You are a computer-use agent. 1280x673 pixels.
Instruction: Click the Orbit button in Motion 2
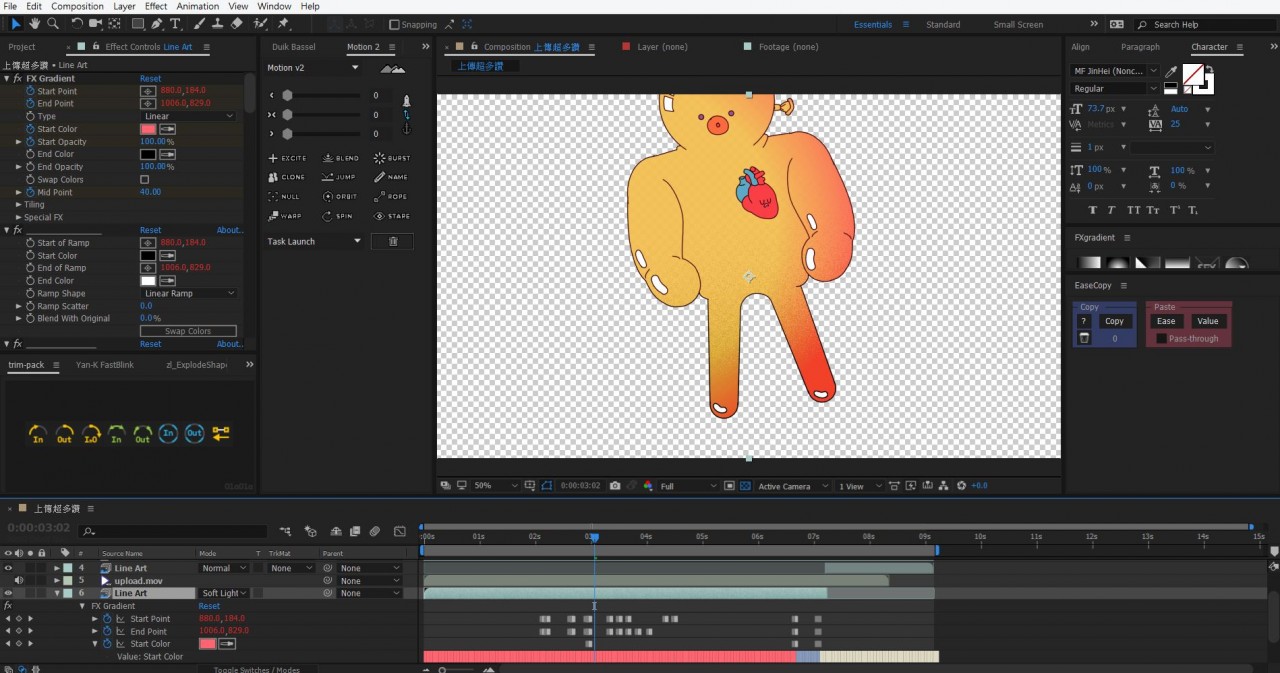pos(339,197)
